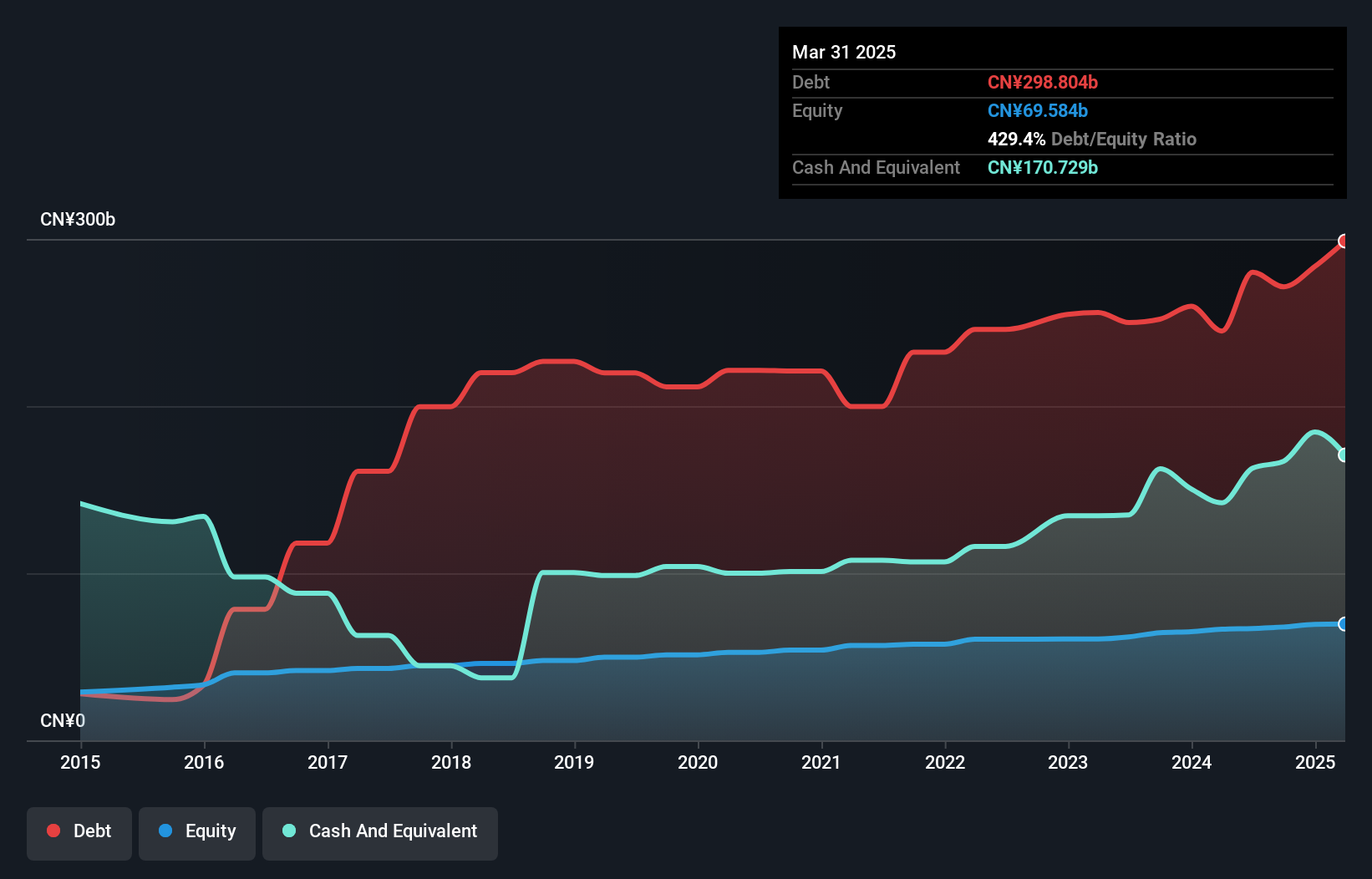
Task: Click the 2018 x-axis label
Action: [451, 762]
